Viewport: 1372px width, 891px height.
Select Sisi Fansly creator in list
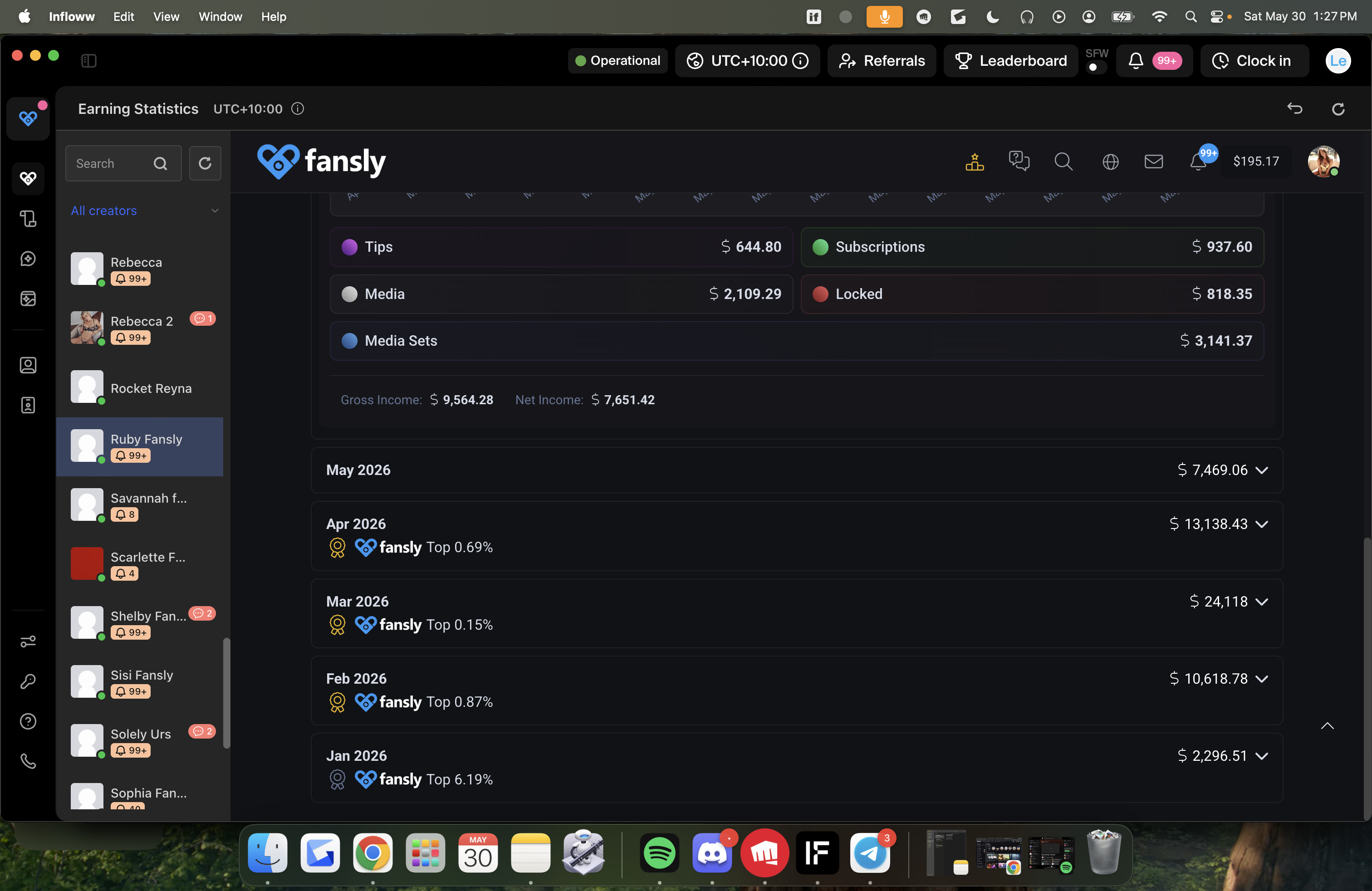140,682
